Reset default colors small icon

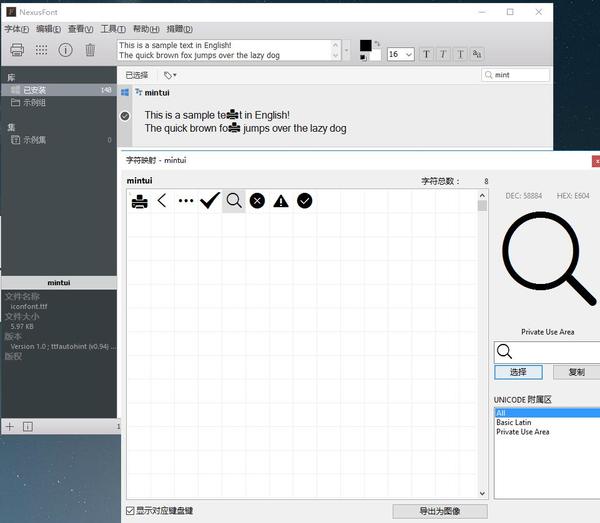[363, 57]
